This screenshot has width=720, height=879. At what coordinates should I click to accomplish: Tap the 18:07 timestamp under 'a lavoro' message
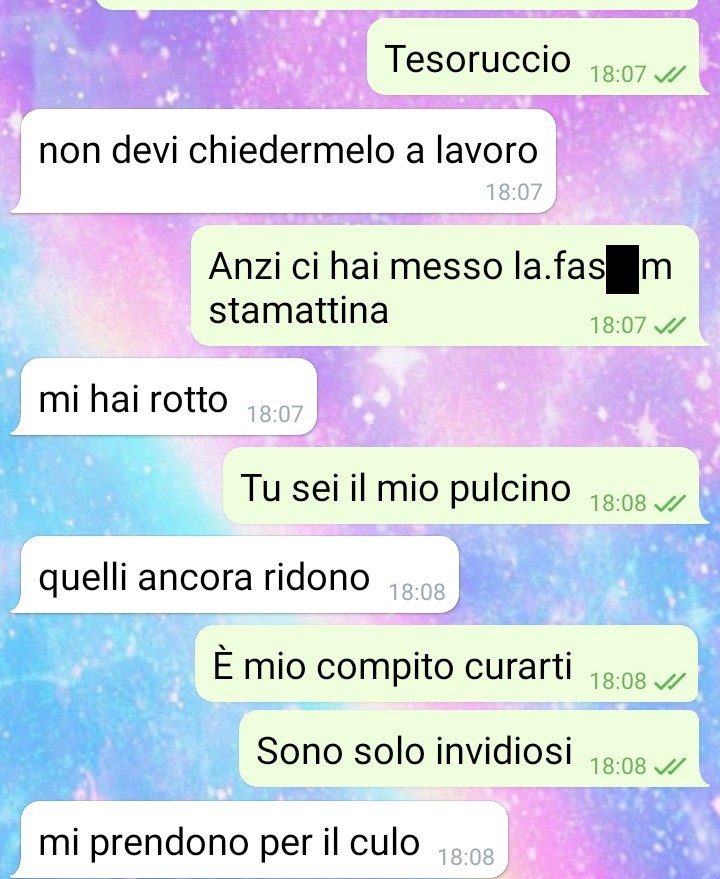pos(514,192)
